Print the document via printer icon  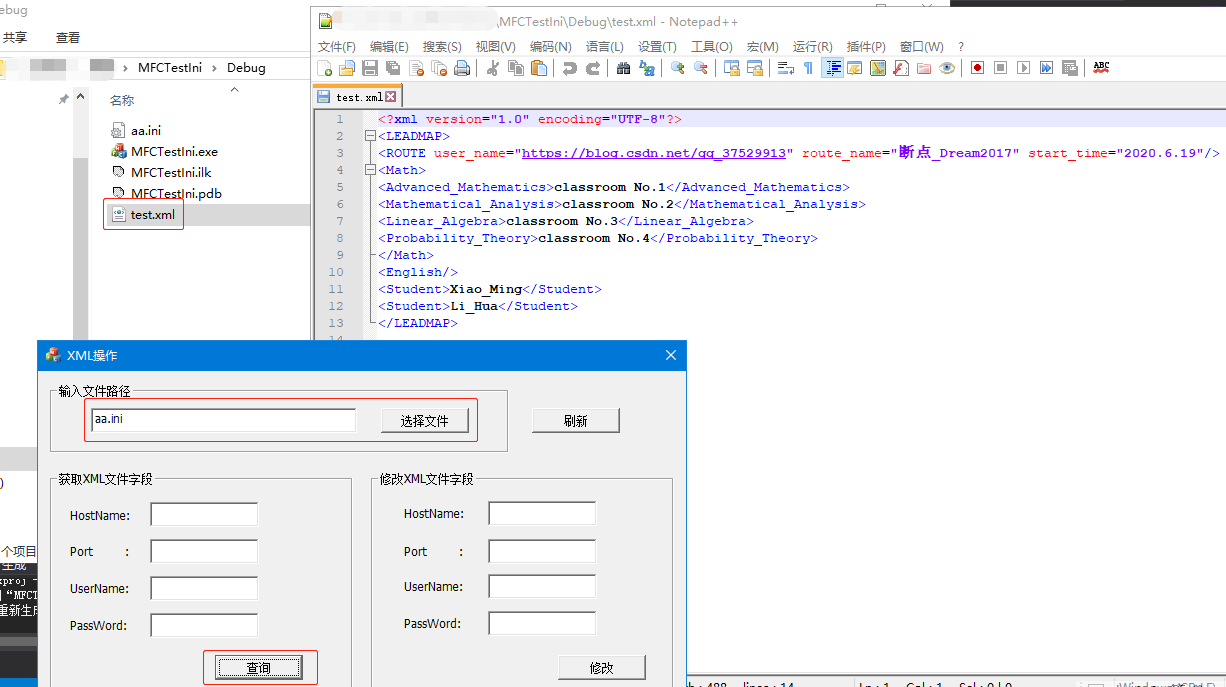coord(459,67)
